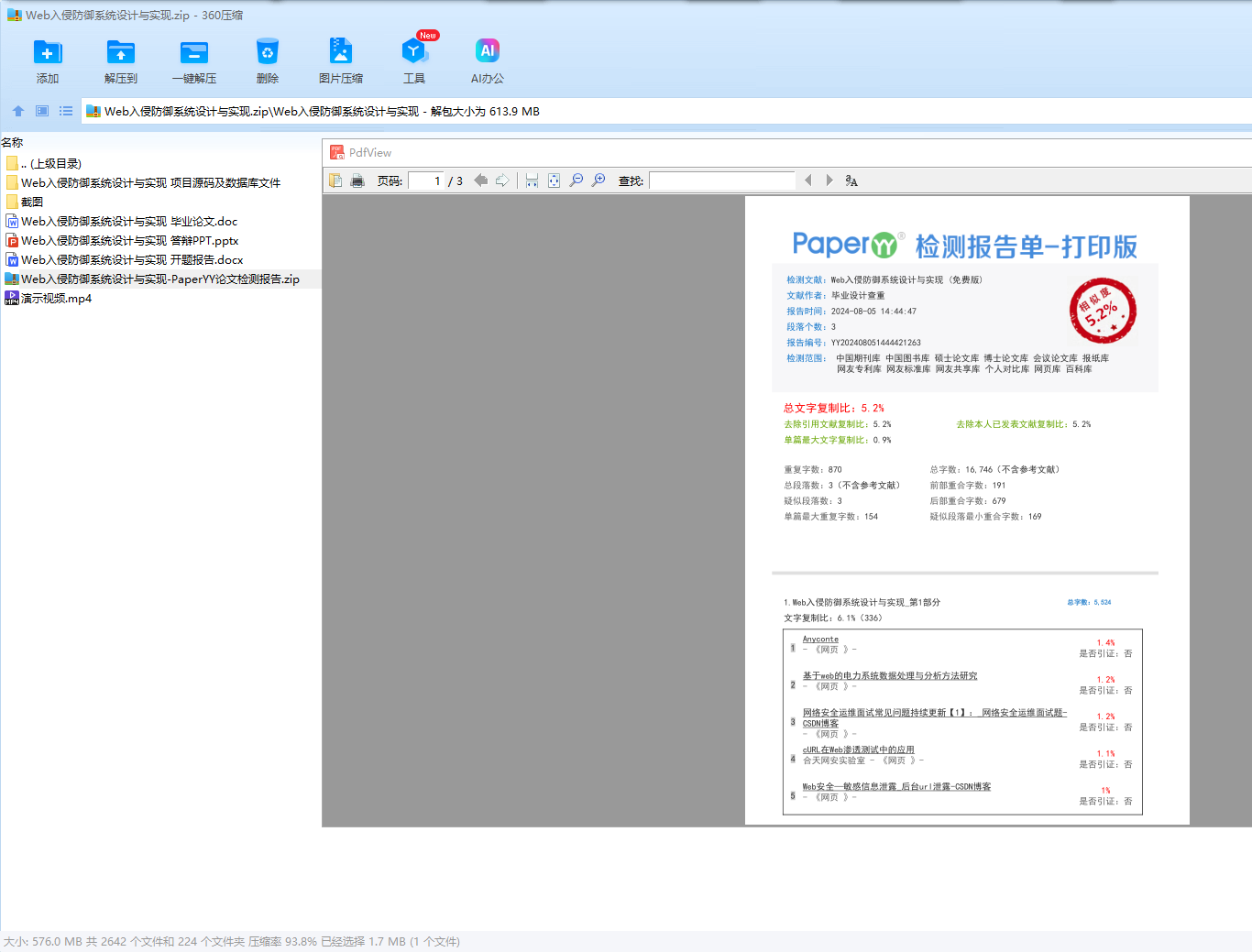Screen dimensions: 1252x952
Task: Click the report time 2024-08-05 14:44:47
Action: click(873, 312)
